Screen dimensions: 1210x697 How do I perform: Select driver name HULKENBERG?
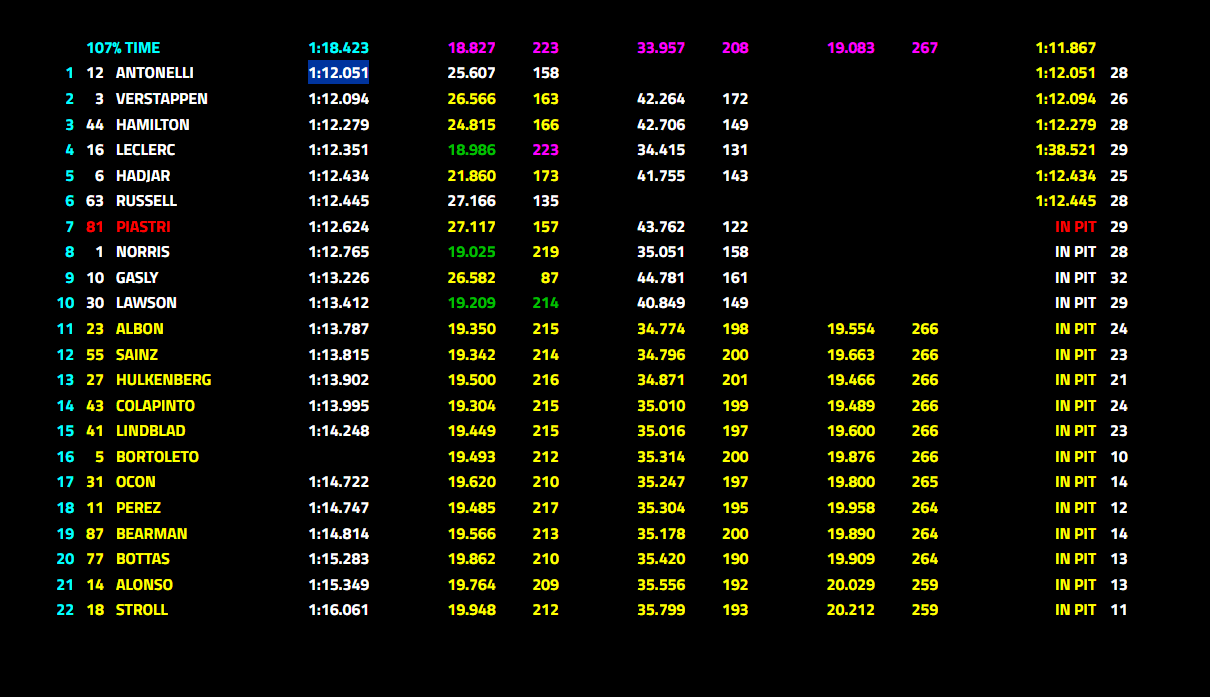[164, 380]
